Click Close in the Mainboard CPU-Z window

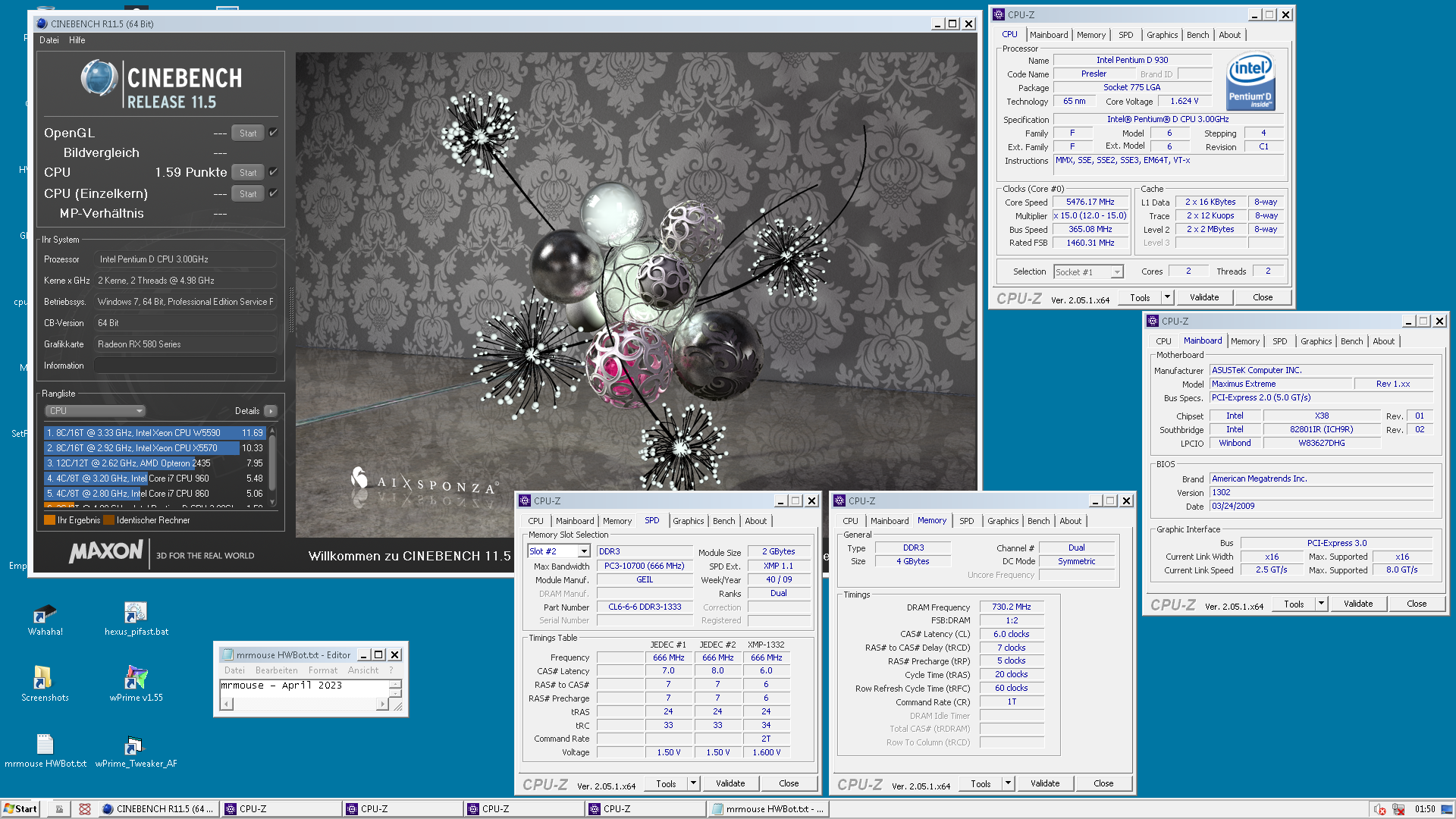pyautogui.click(x=1417, y=604)
